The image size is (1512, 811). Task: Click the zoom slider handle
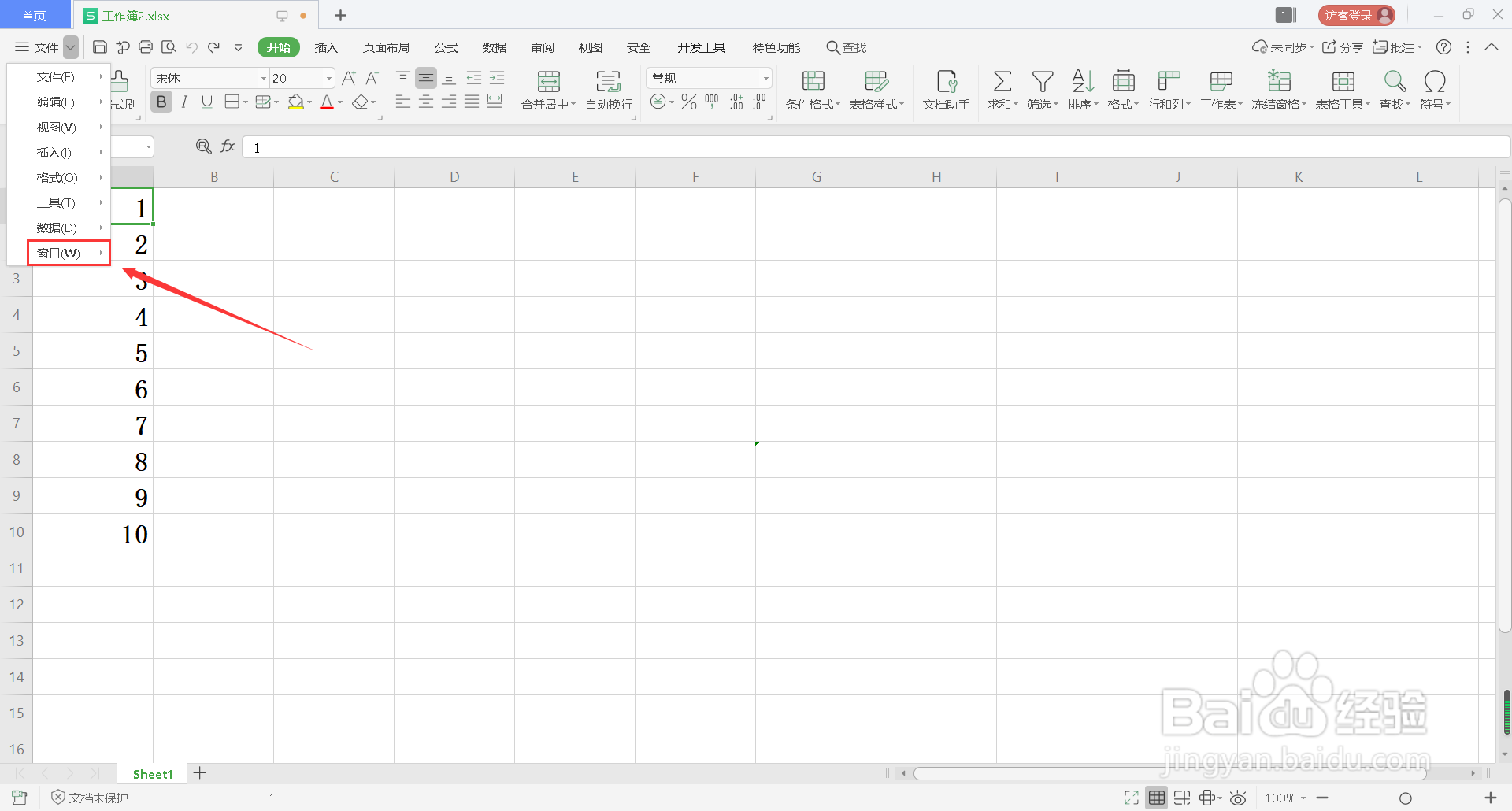pyautogui.click(x=1405, y=798)
